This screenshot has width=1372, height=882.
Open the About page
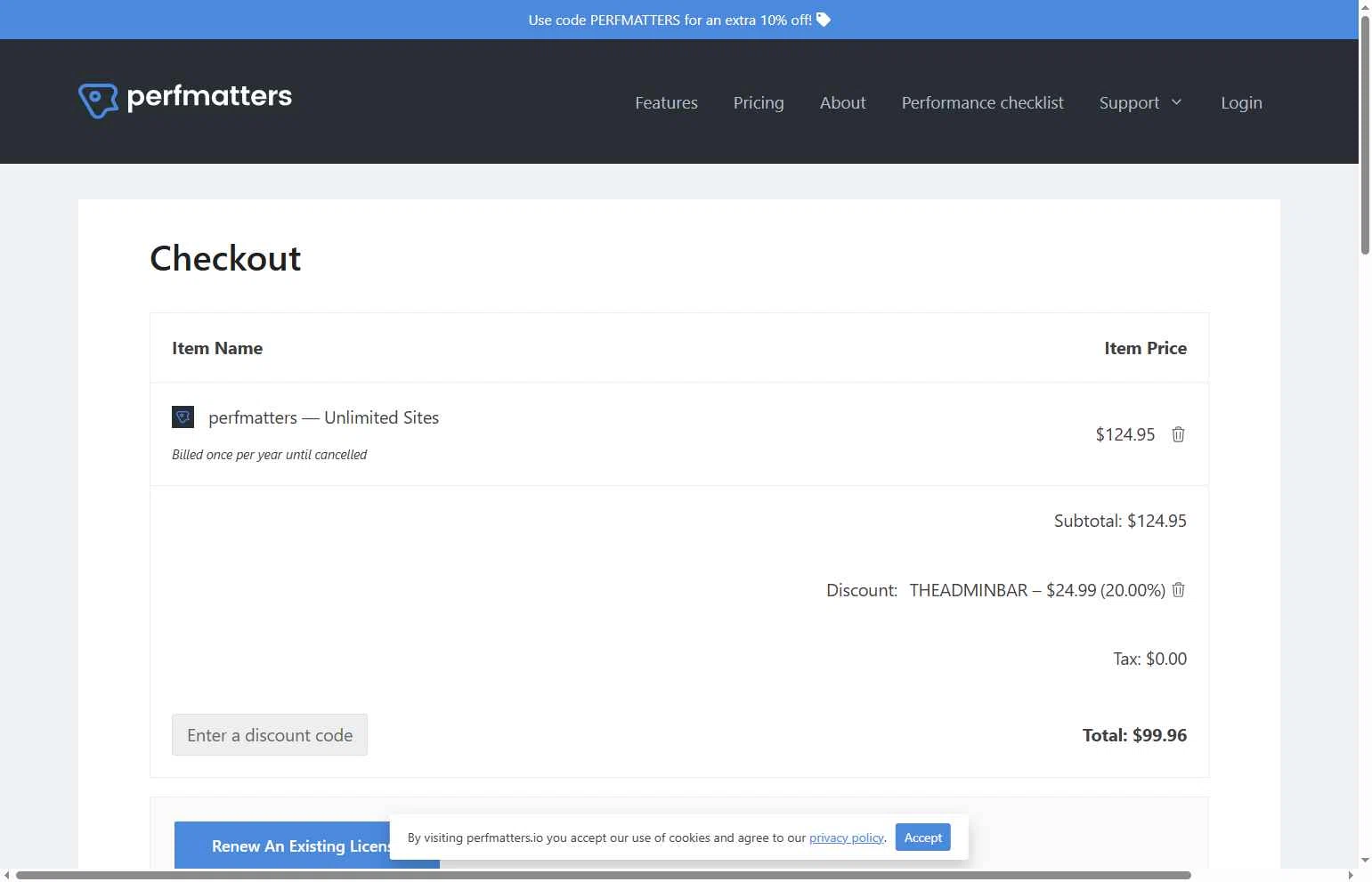point(842,102)
